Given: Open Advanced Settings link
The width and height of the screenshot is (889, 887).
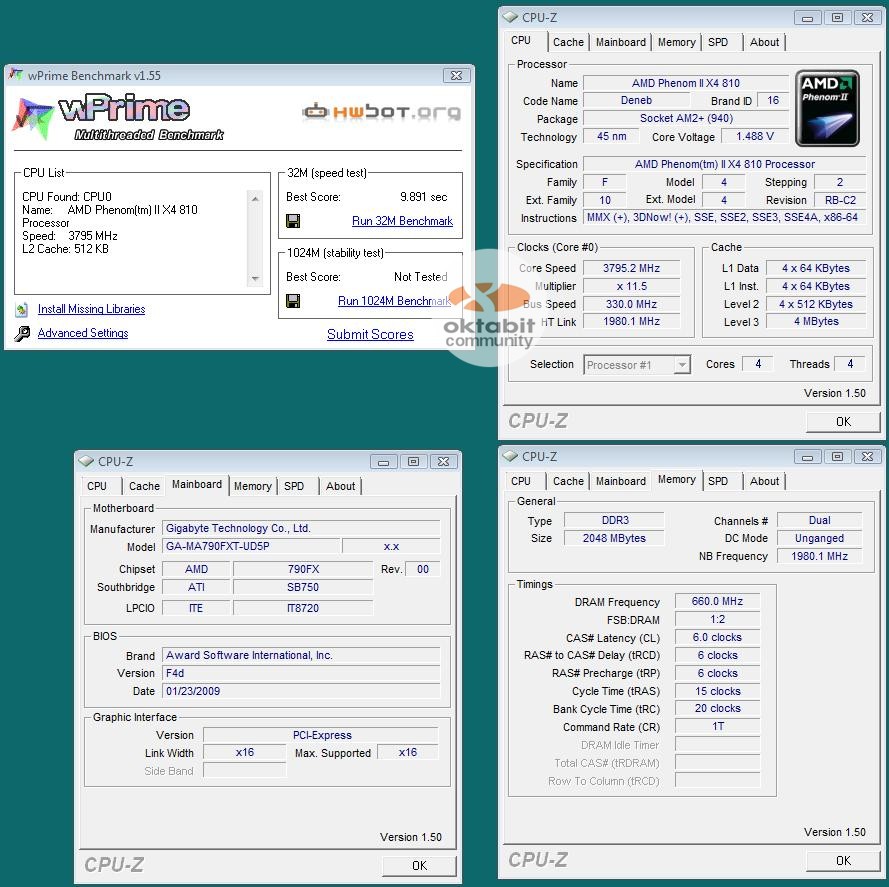Looking at the screenshot, I should click(83, 333).
